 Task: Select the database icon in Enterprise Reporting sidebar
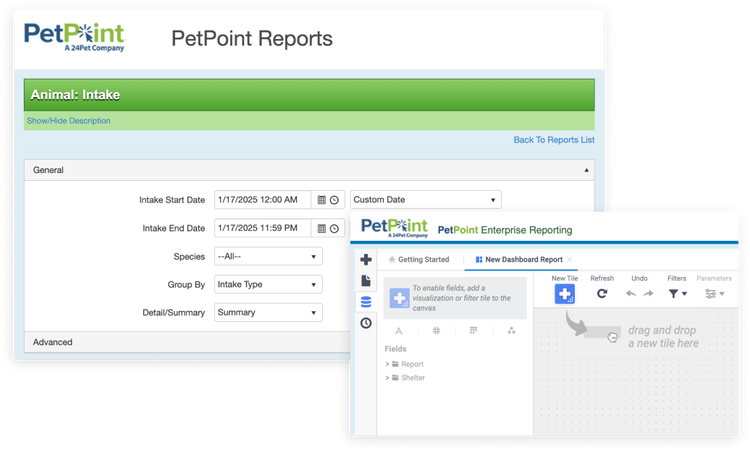[x=366, y=302]
